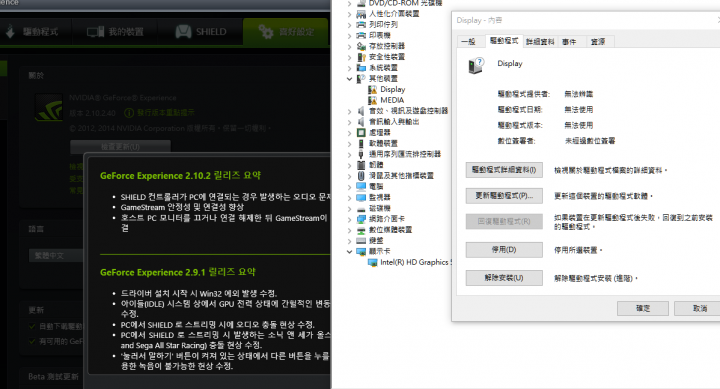The image size is (720, 389).
Task: Click the 網路介面卡 network icon
Action: tap(361, 219)
